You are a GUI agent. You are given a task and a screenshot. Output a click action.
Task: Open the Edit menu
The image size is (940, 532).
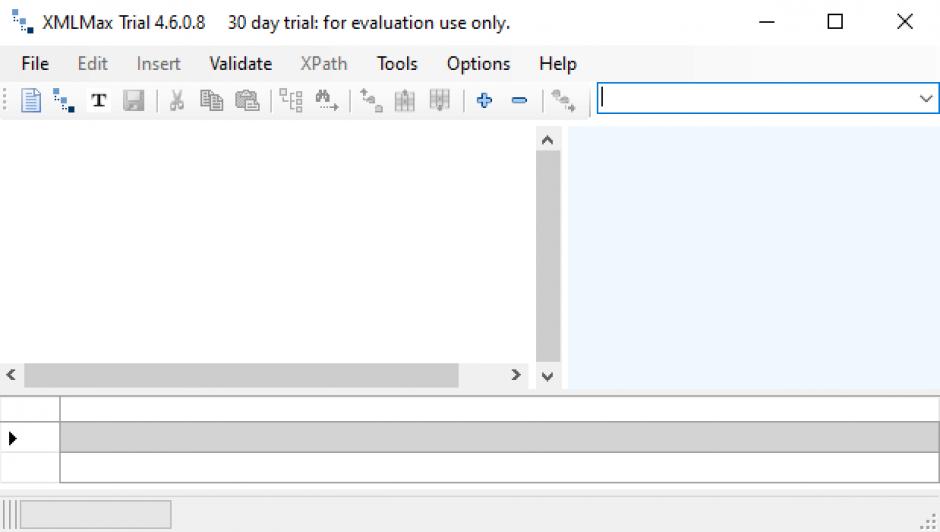click(x=92, y=64)
